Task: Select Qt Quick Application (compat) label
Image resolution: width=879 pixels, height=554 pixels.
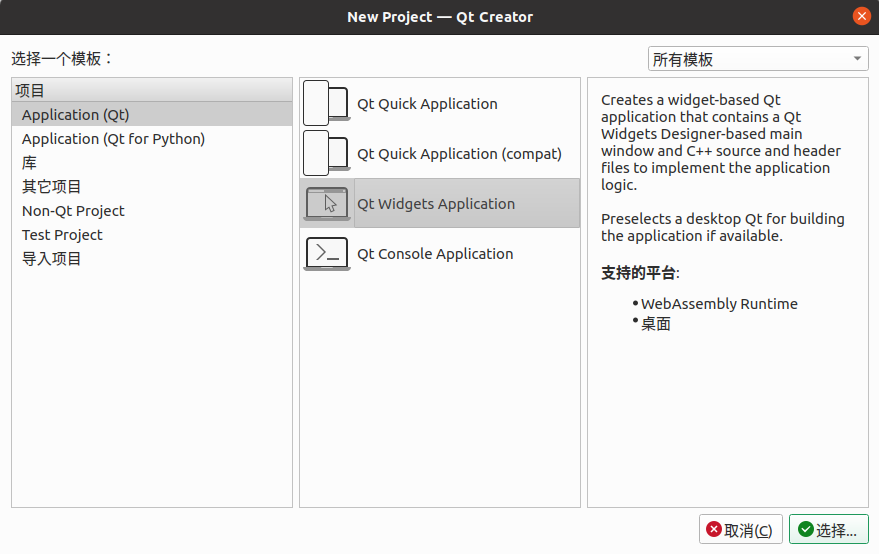Action: point(459,154)
